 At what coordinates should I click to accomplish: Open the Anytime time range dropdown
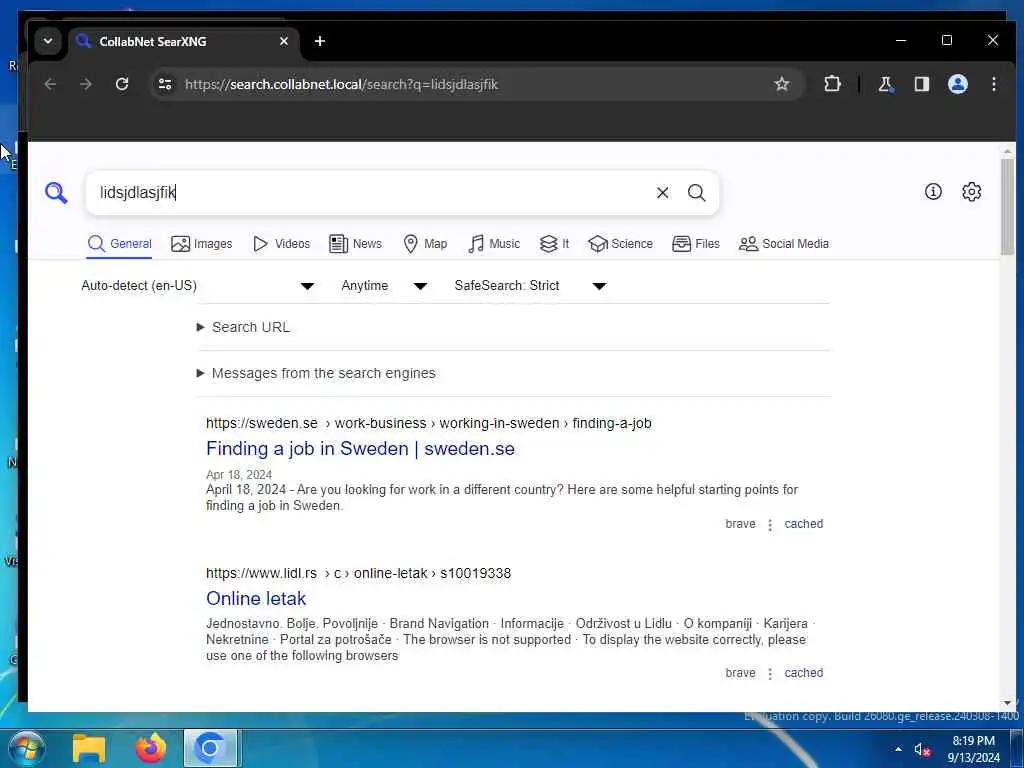(384, 285)
